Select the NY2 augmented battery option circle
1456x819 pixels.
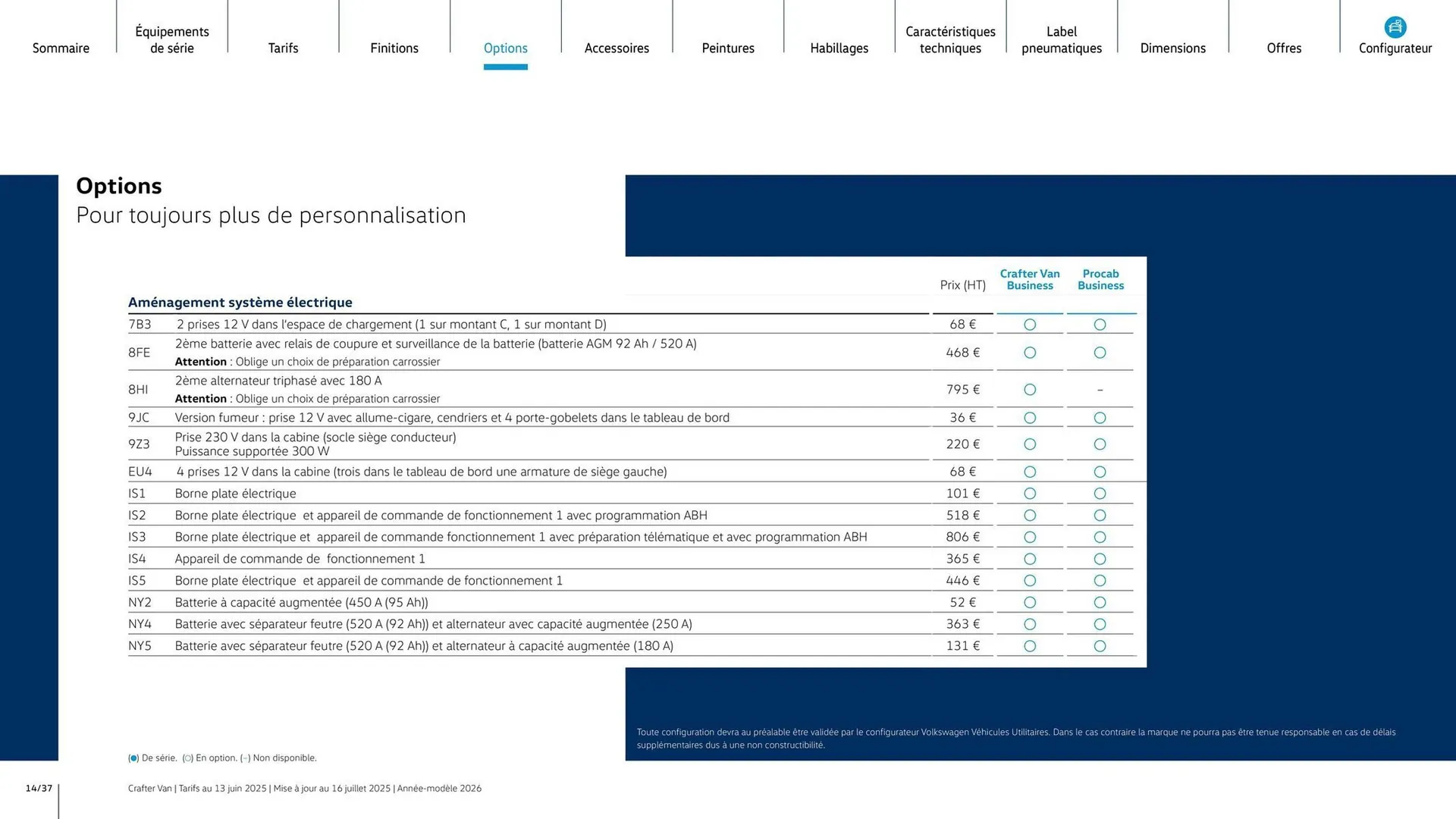tap(1030, 602)
